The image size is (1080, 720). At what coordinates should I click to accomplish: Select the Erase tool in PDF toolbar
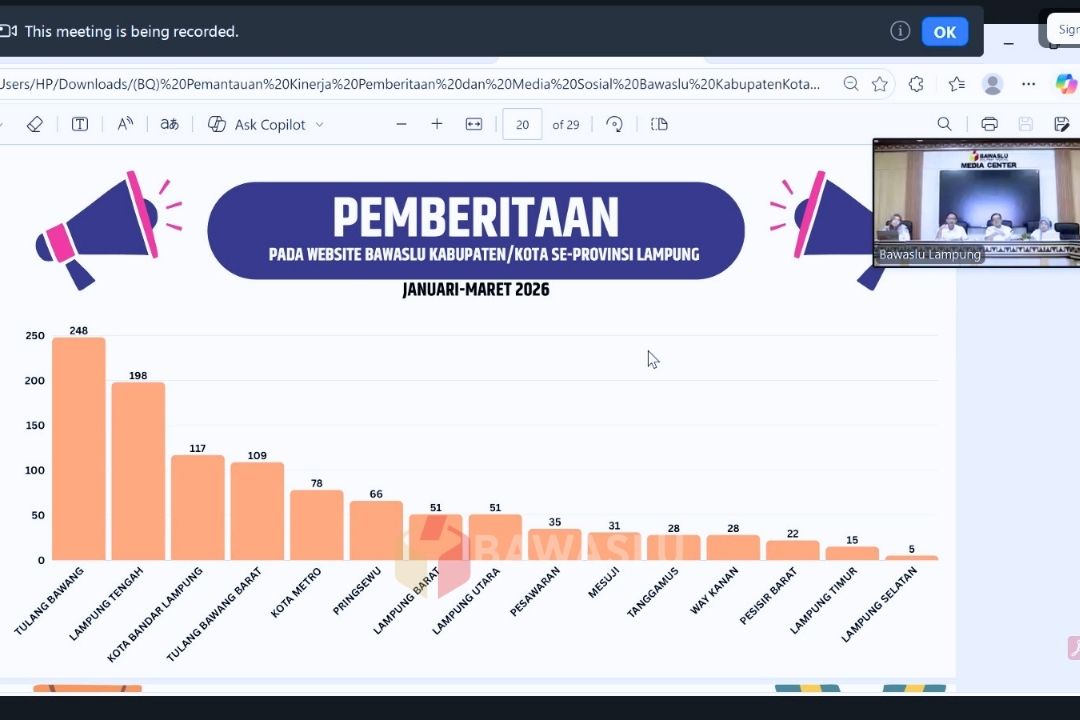click(x=34, y=124)
